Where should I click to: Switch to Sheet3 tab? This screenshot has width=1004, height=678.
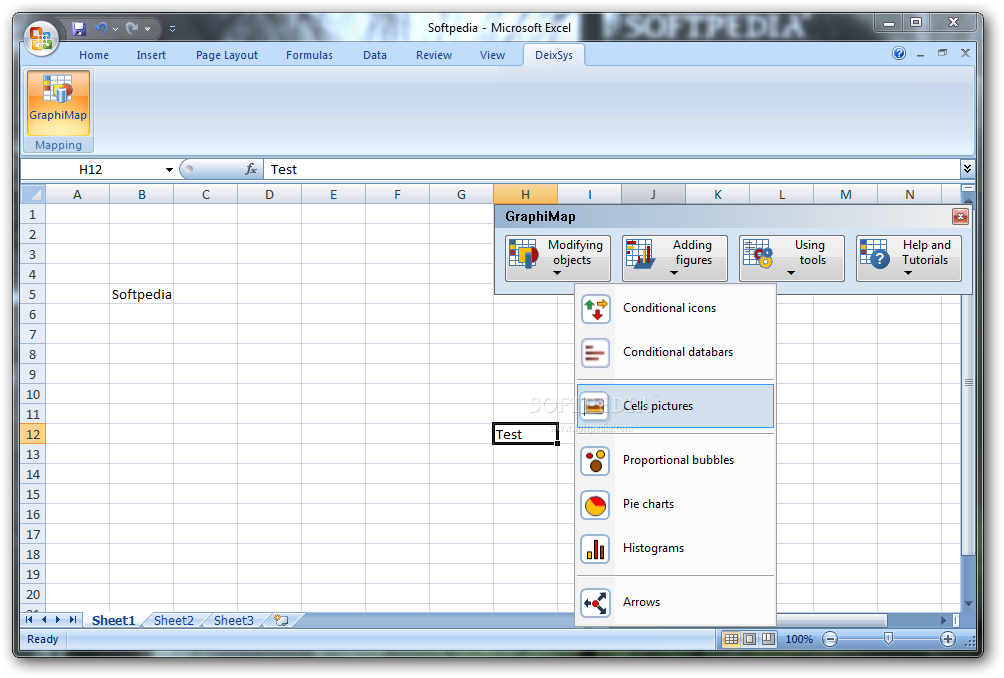click(x=234, y=620)
